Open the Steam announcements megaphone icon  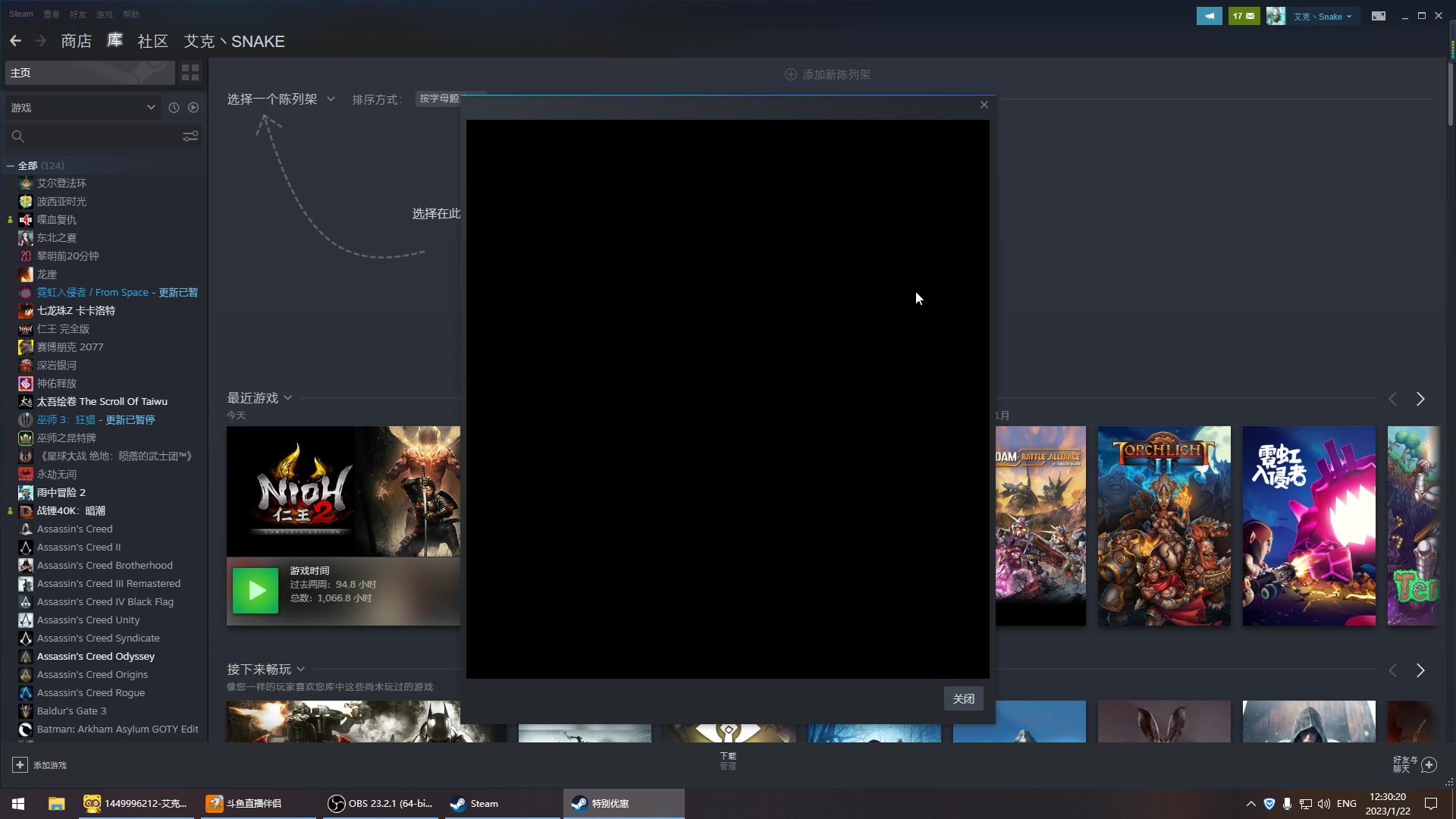pos(1210,16)
